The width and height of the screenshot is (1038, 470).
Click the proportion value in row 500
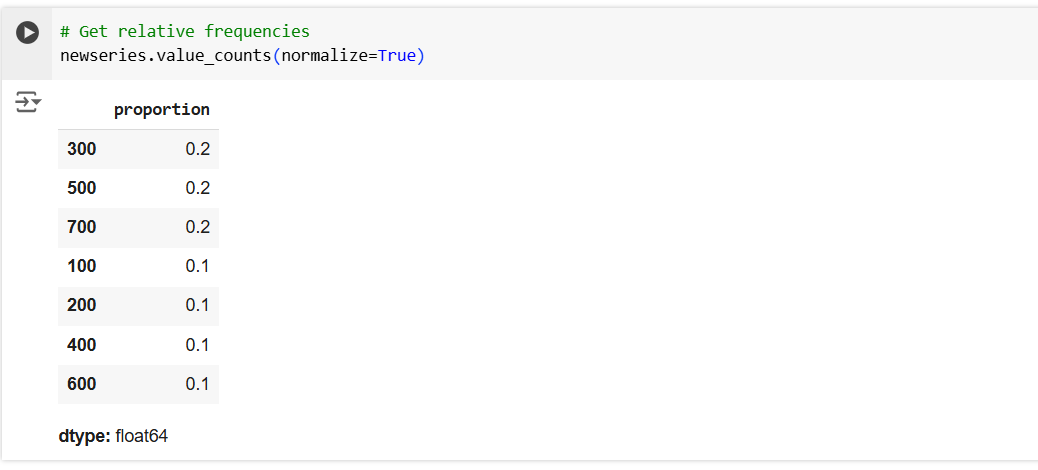click(x=198, y=188)
